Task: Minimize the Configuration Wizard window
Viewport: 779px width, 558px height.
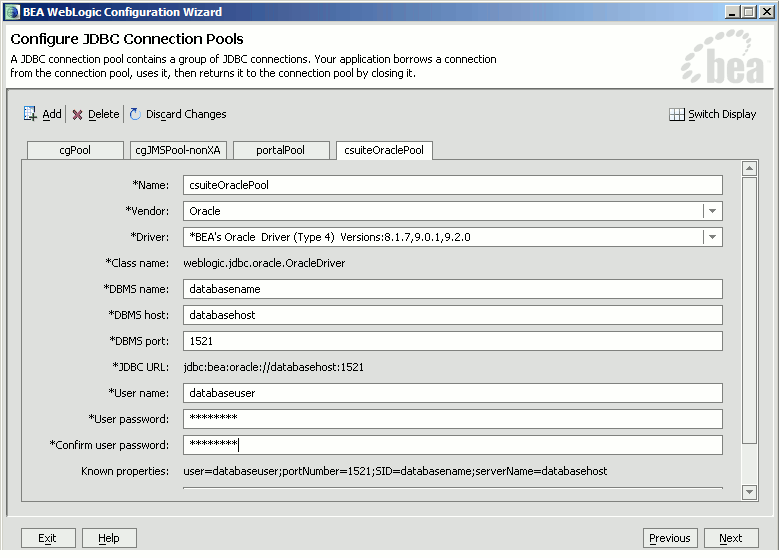Action: [732, 12]
